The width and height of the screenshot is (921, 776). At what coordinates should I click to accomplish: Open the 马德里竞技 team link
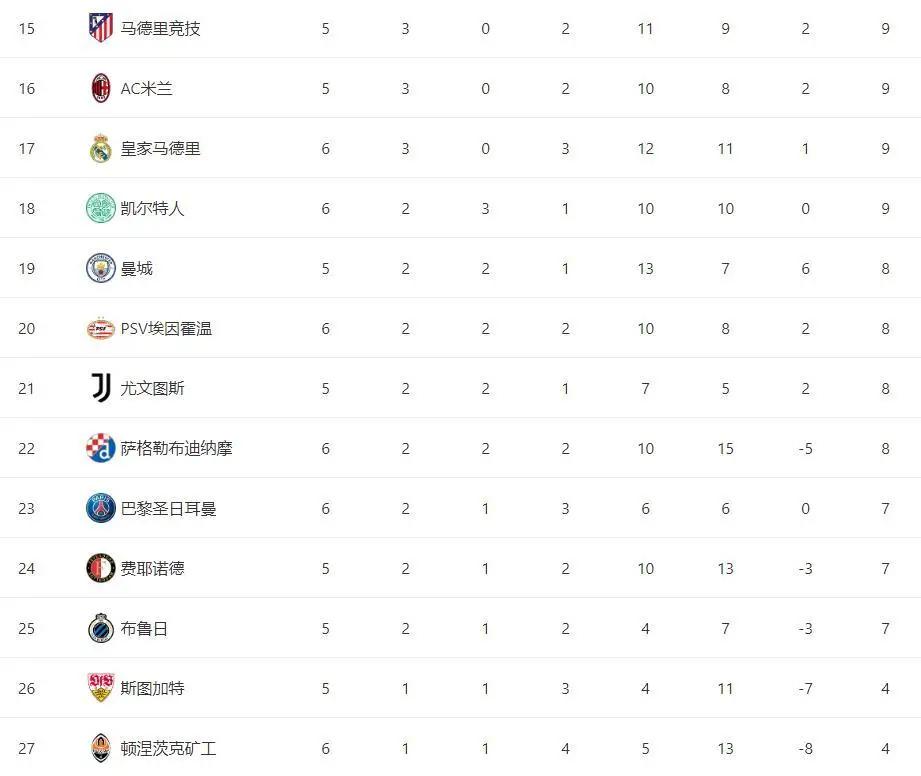(x=160, y=28)
